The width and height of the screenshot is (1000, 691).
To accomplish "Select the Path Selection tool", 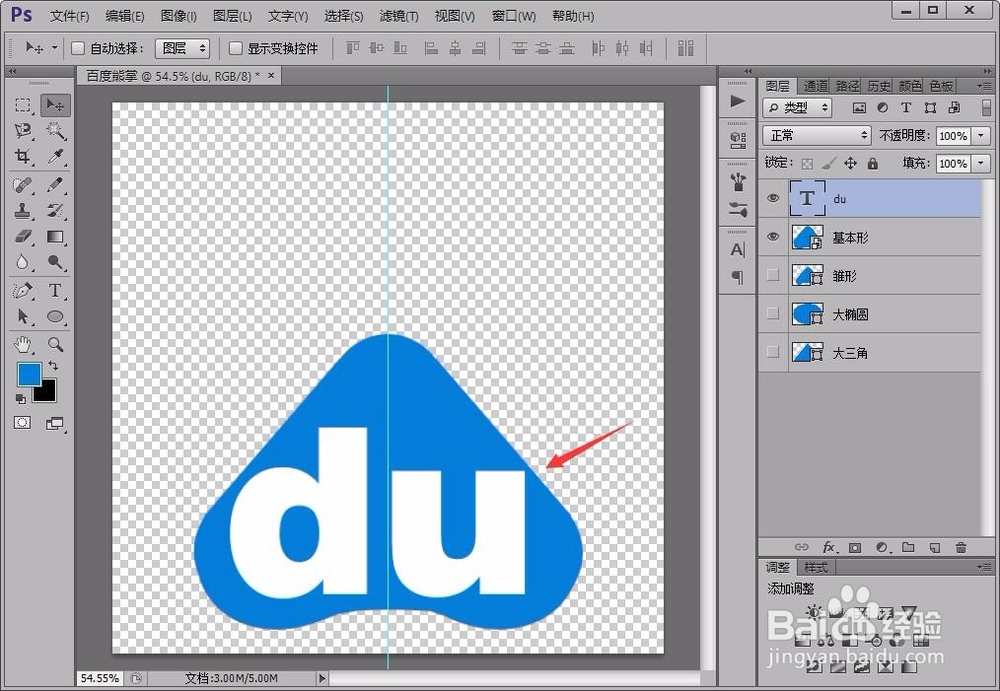I will [x=23, y=316].
